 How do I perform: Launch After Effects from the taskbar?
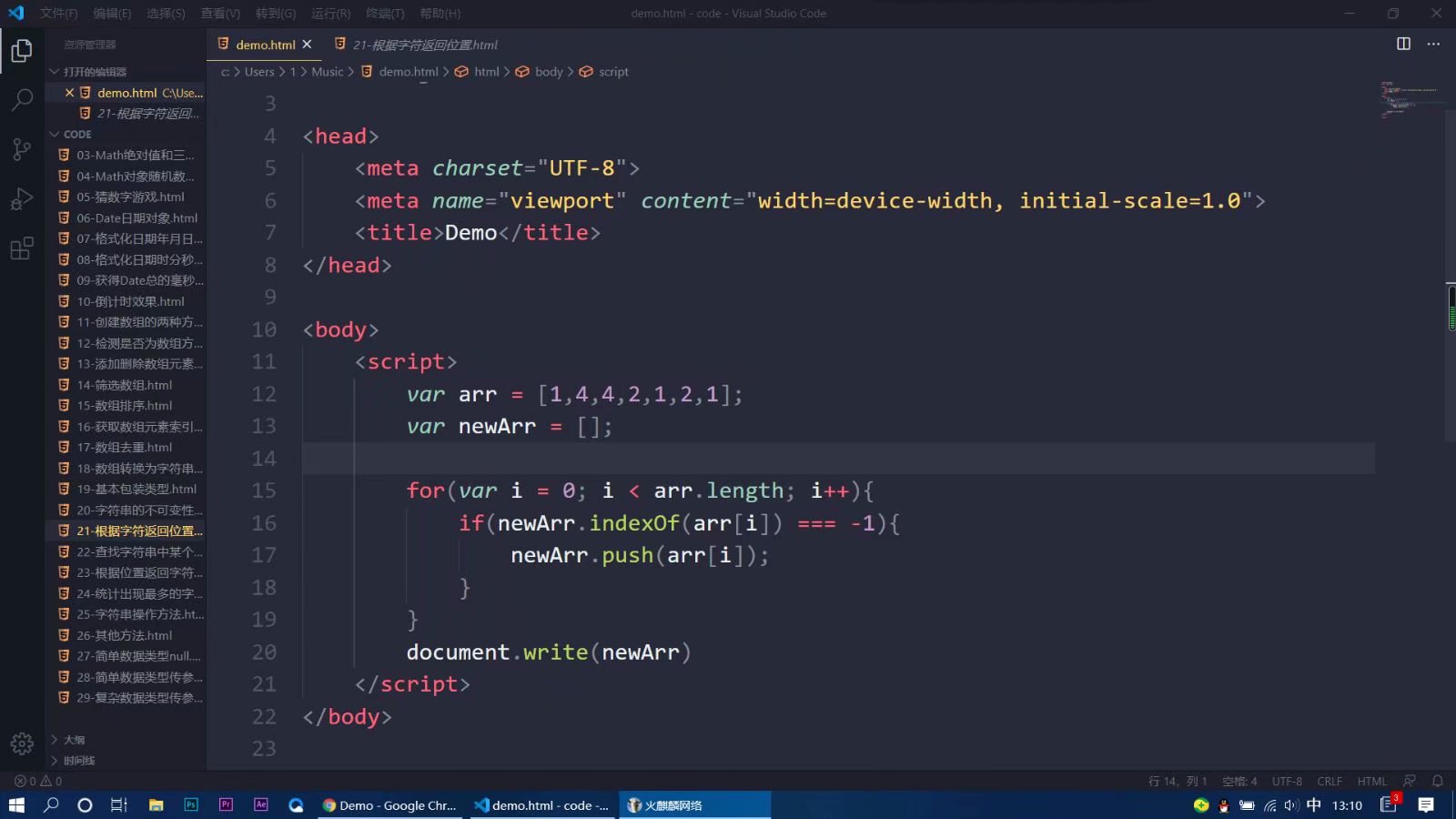261,804
